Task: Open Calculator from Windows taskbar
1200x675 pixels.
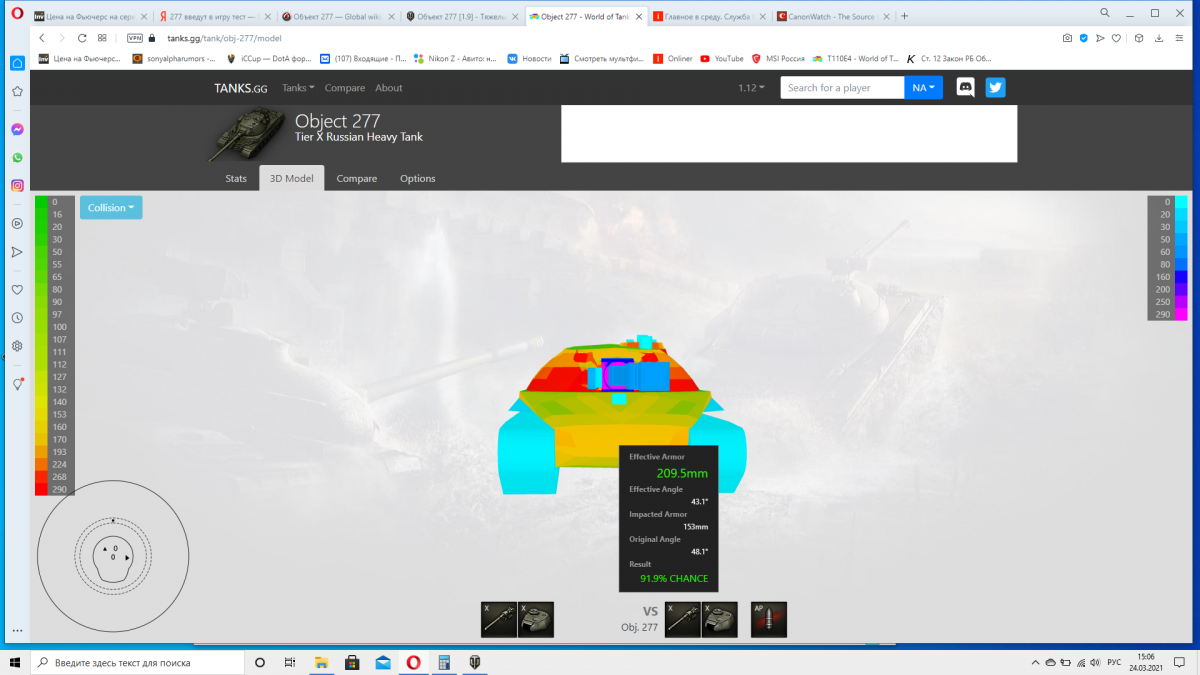Action: [x=444, y=662]
